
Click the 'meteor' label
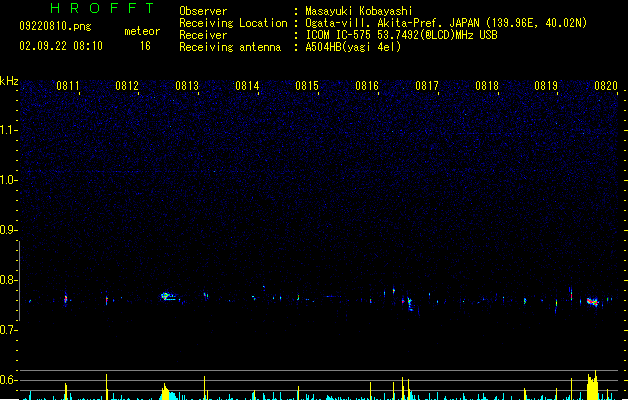click(142, 31)
